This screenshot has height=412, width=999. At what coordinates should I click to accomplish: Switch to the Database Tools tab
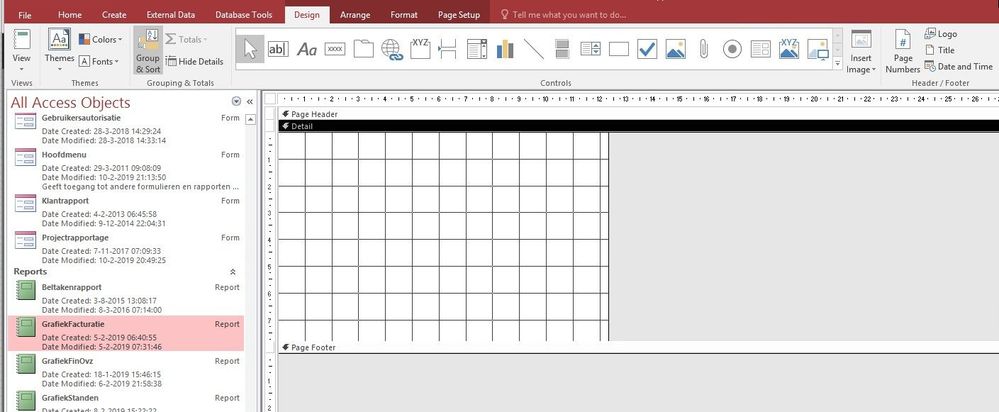[243, 15]
